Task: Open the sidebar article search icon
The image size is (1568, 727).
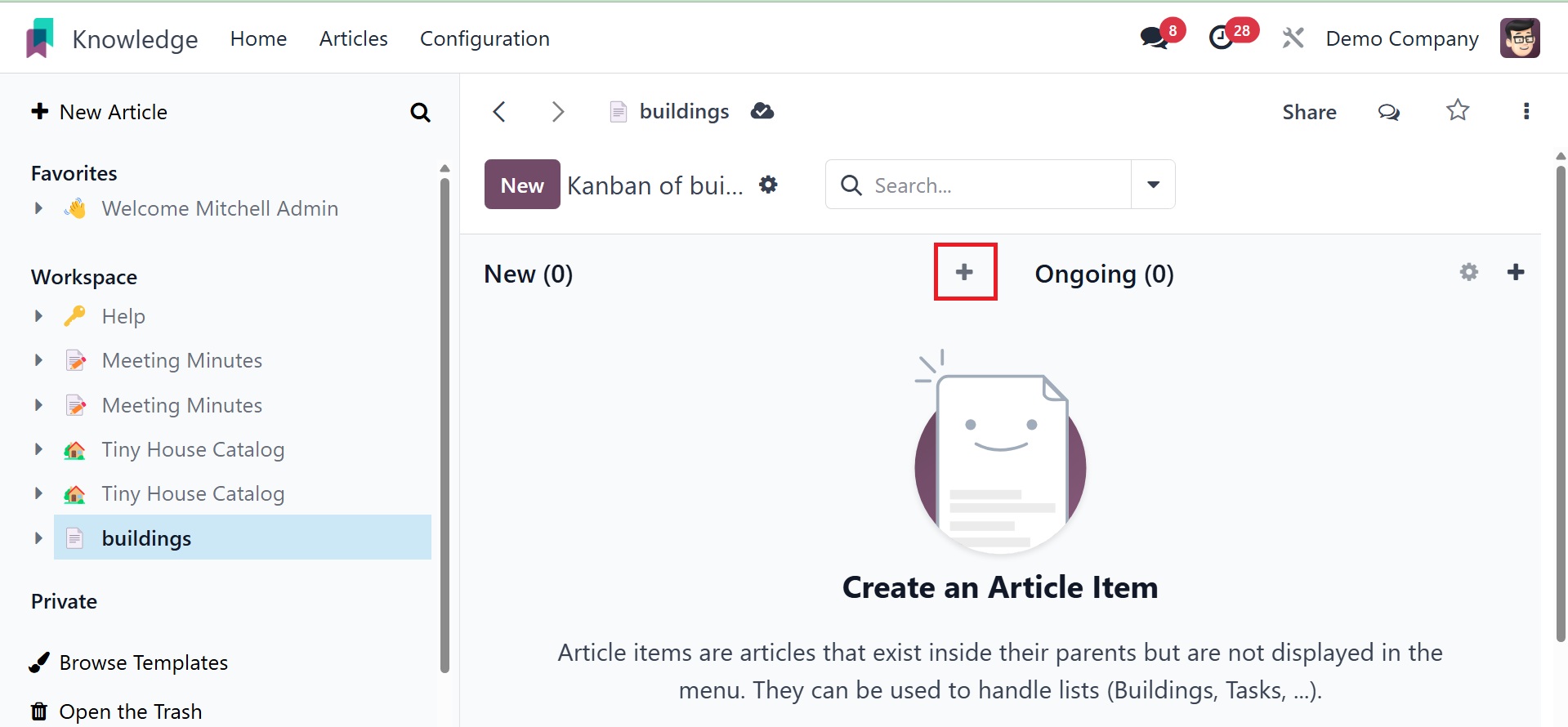Action: [420, 112]
